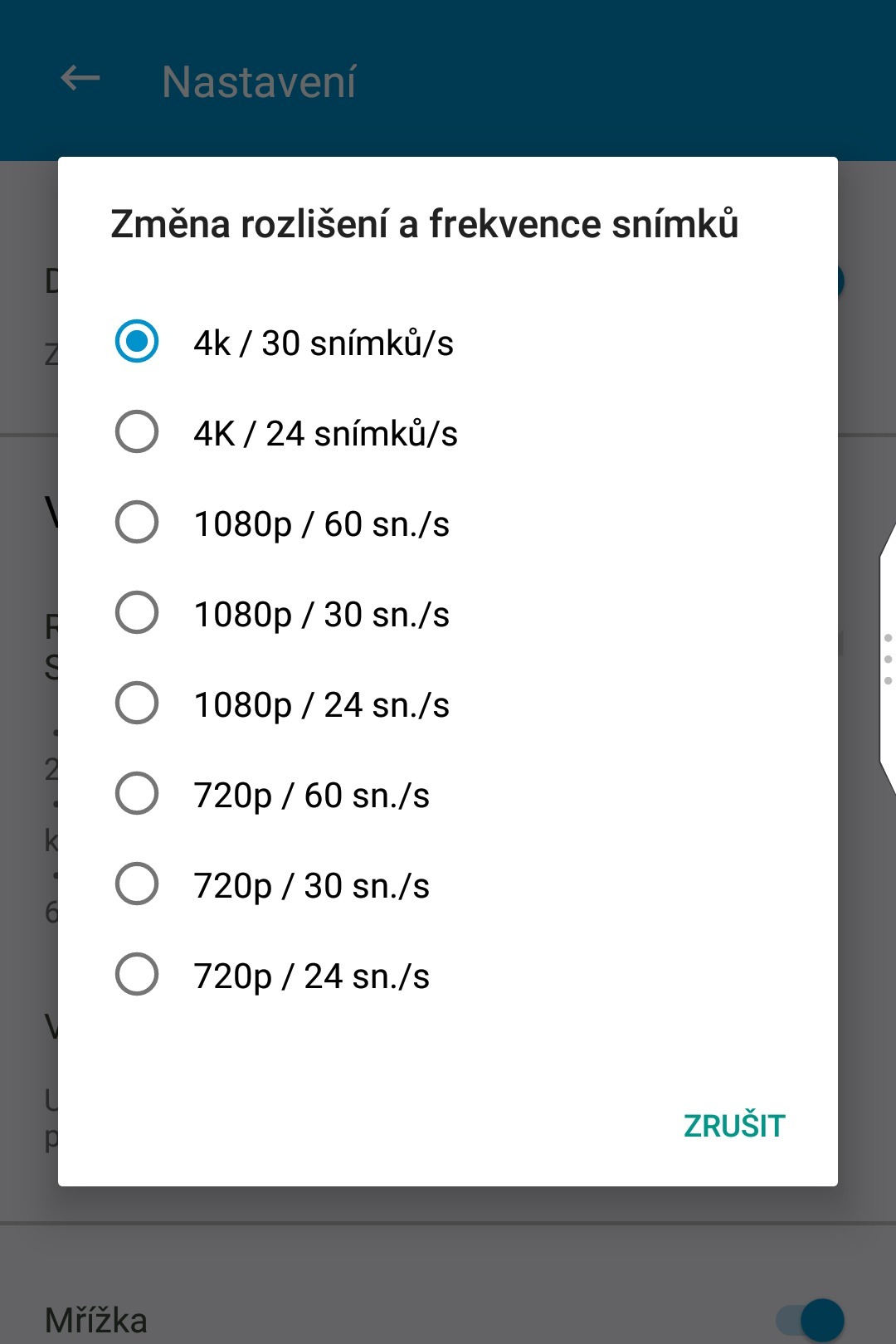This screenshot has width=896, height=1344.
Task: Select 720p / 30 sn./s radio button
Action: click(137, 884)
